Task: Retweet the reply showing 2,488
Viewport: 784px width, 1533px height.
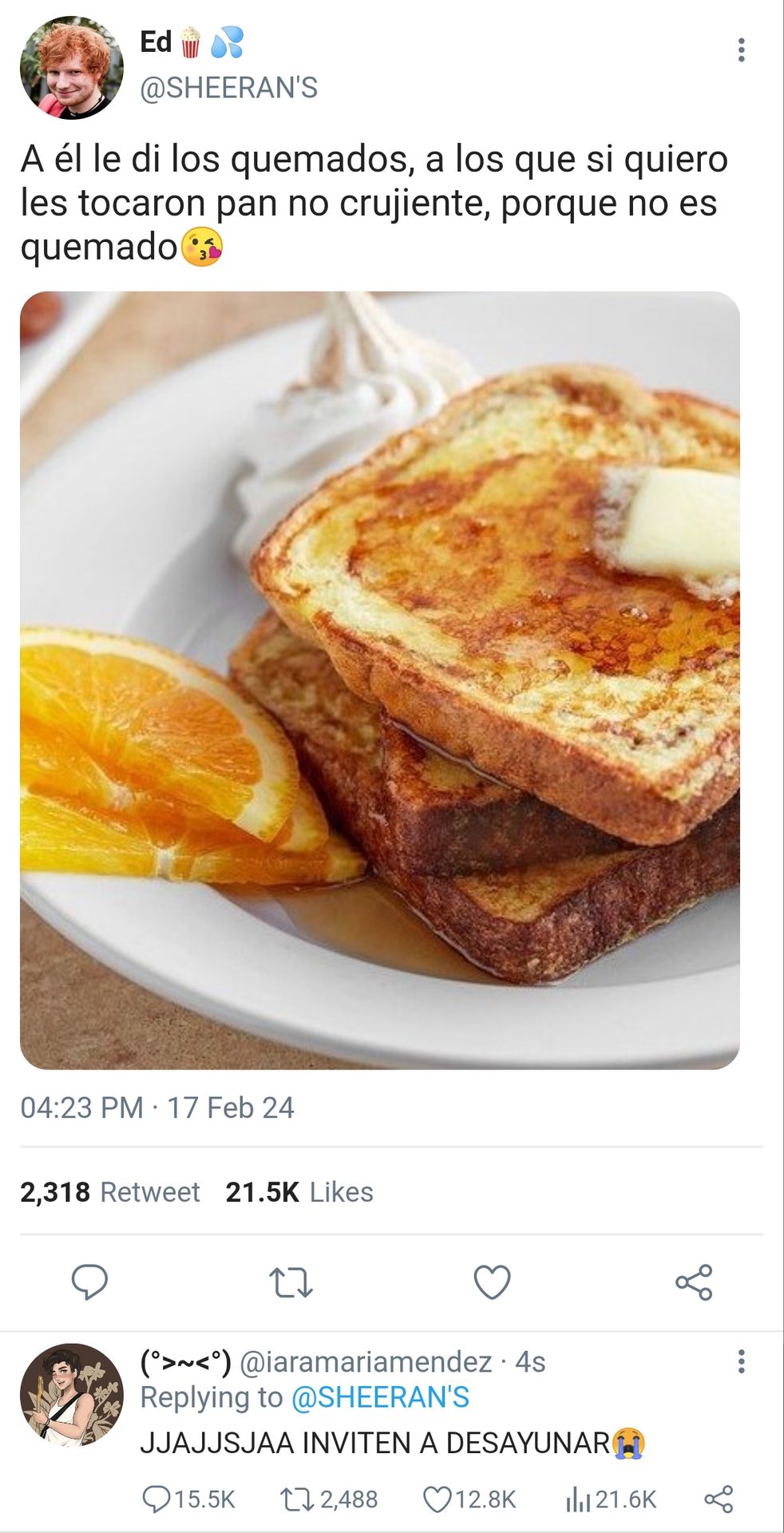Action: pos(329,1499)
